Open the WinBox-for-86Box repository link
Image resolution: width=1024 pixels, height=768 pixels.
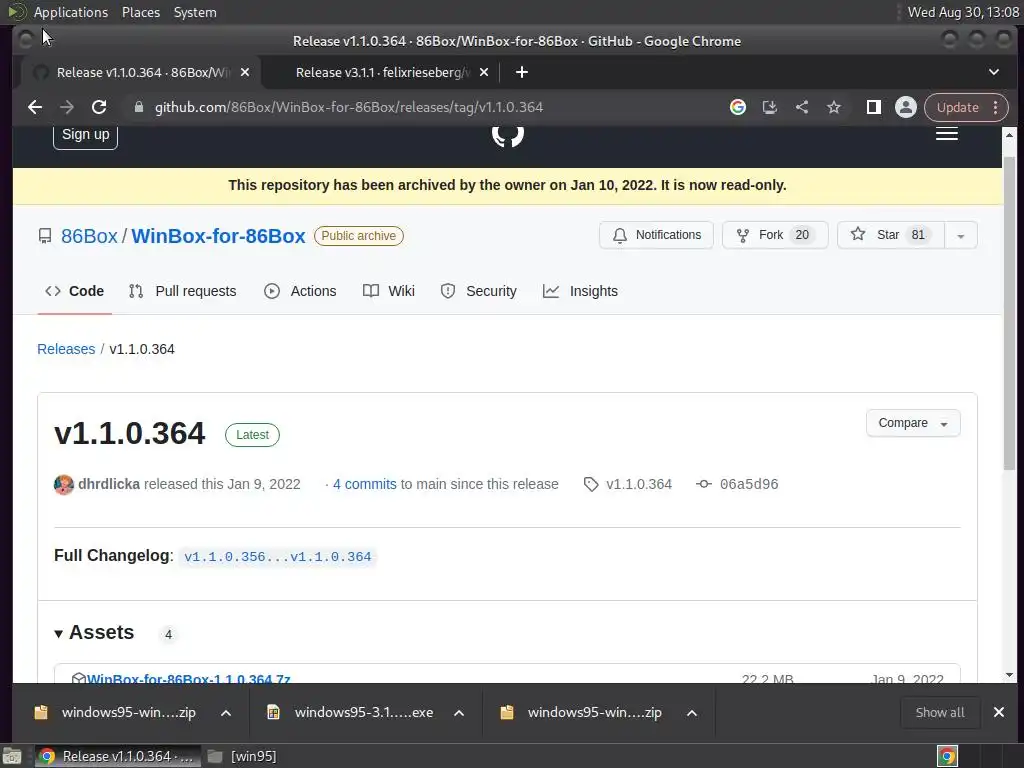tap(218, 236)
